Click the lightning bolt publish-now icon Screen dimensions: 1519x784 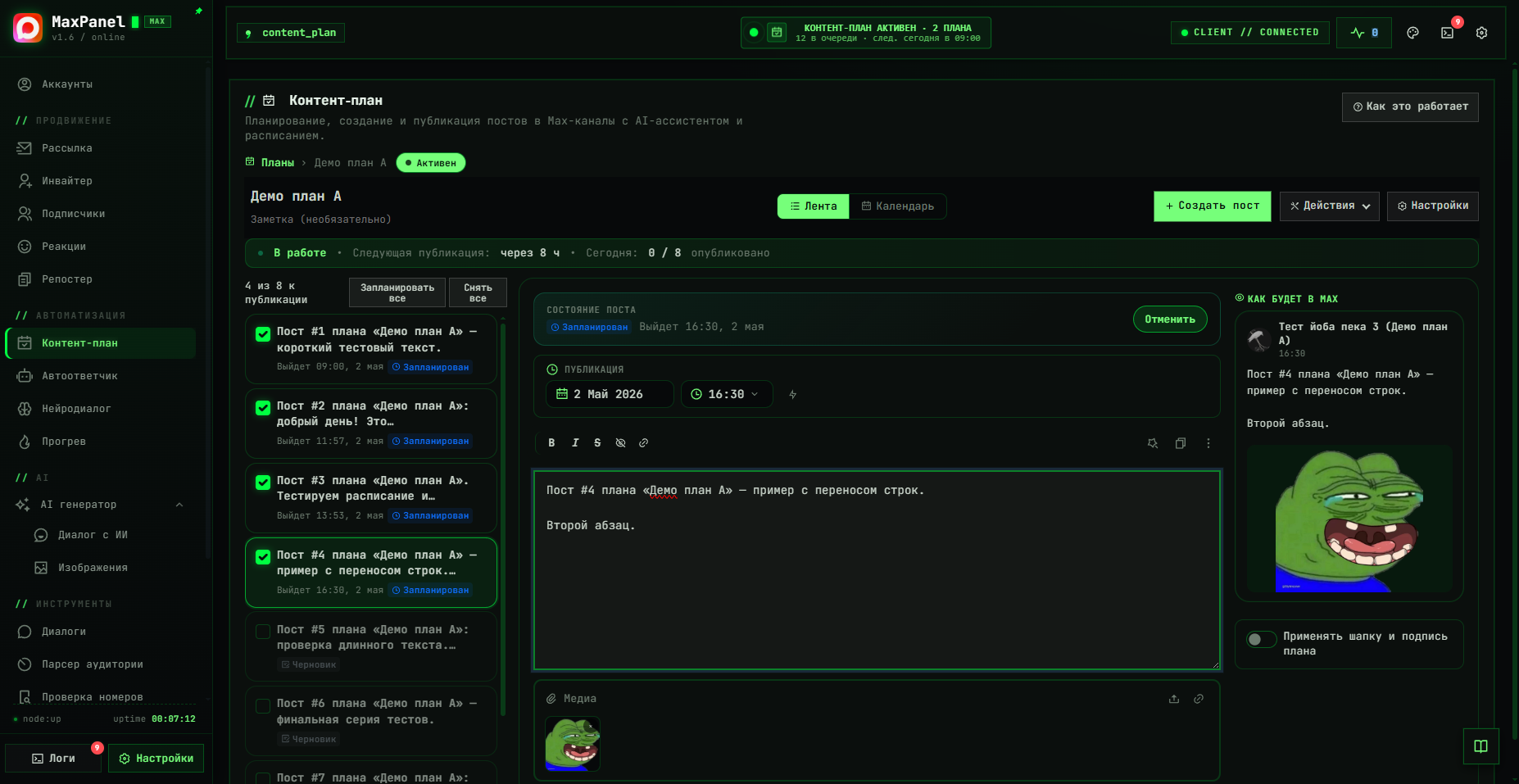point(792,395)
